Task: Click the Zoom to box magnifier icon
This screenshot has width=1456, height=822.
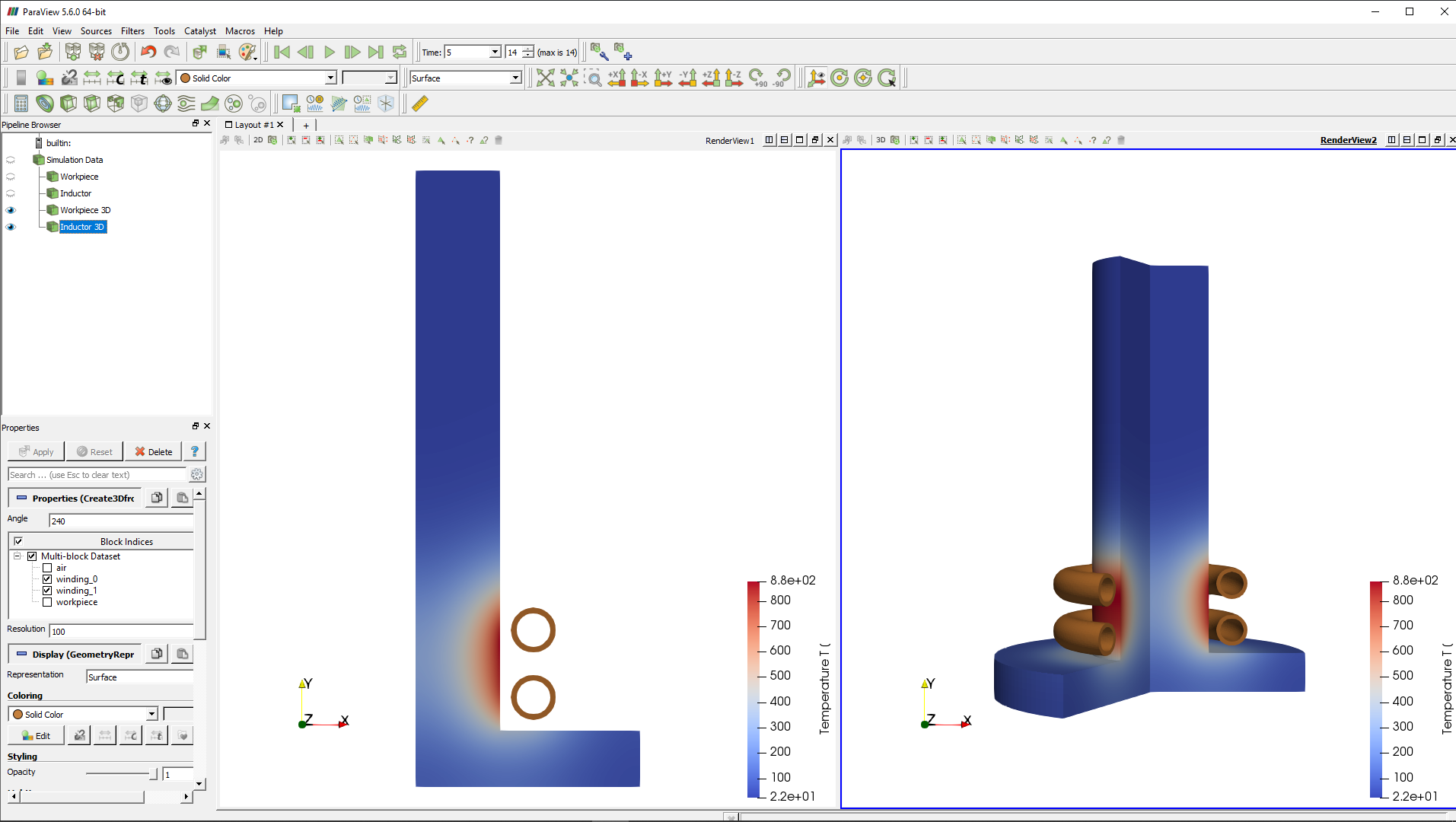Action: coord(593,78)
